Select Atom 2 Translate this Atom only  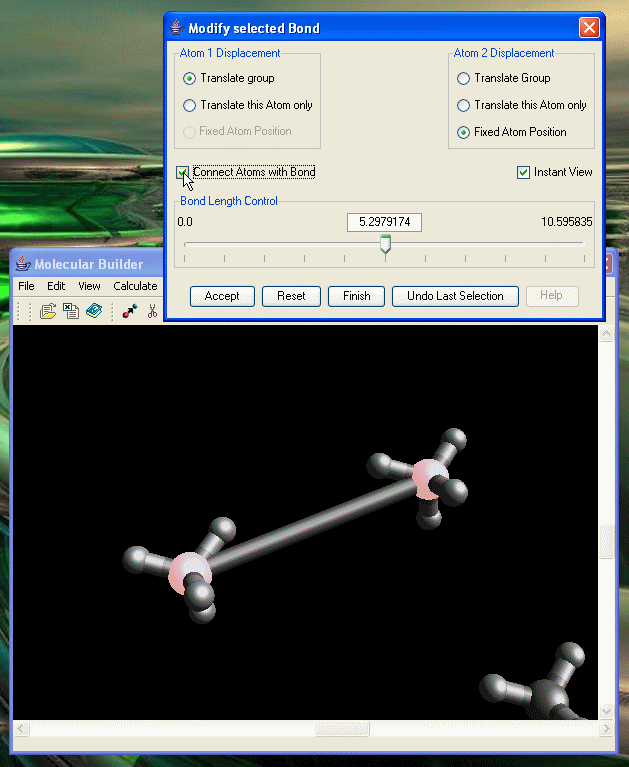tap(463, 105)
